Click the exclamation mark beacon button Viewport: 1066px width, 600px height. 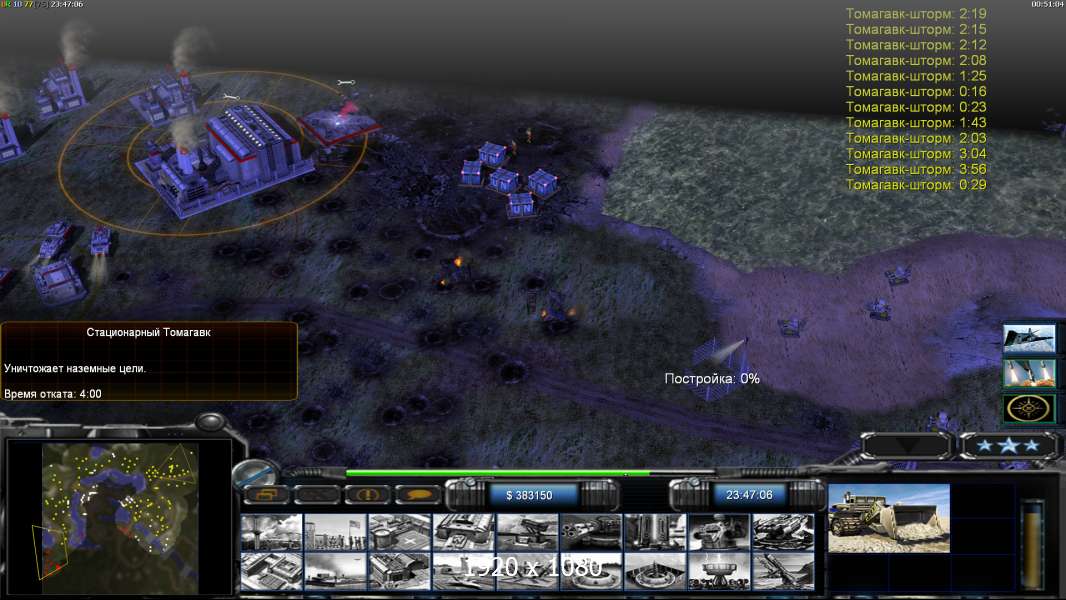pos(367,494)
